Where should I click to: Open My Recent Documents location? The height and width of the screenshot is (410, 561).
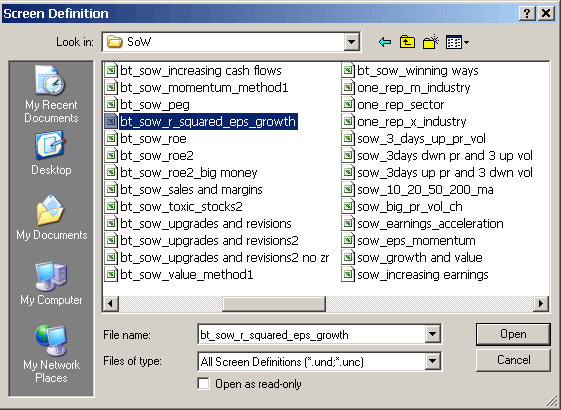tap(51, 94)
